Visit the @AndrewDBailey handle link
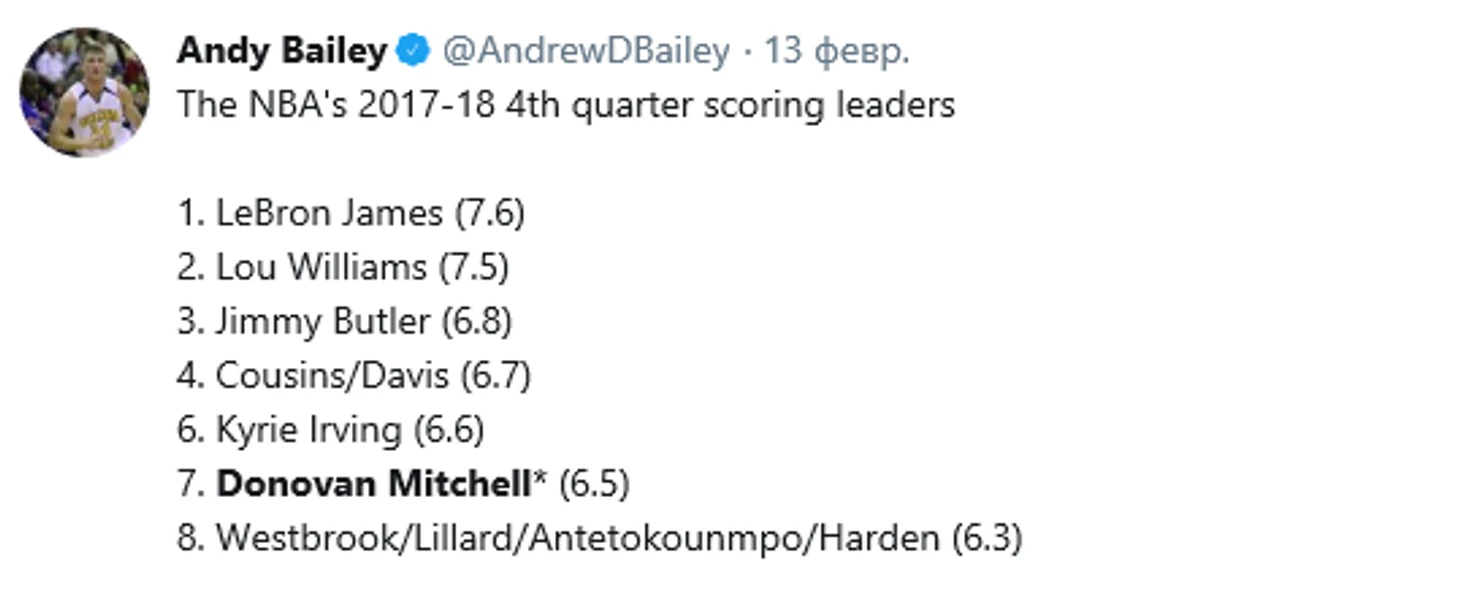This screenshot has width=1460, height=593. (586, 52)
